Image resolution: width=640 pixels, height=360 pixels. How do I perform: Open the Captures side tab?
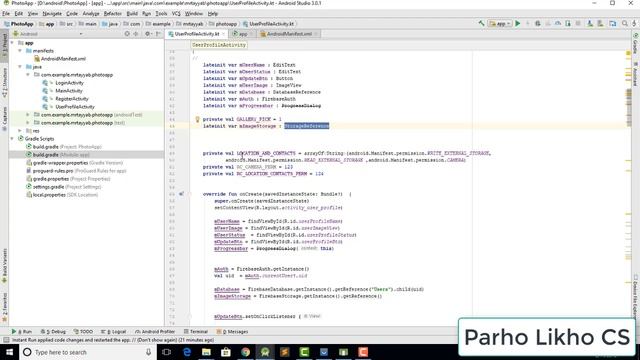tap(4, 118)
